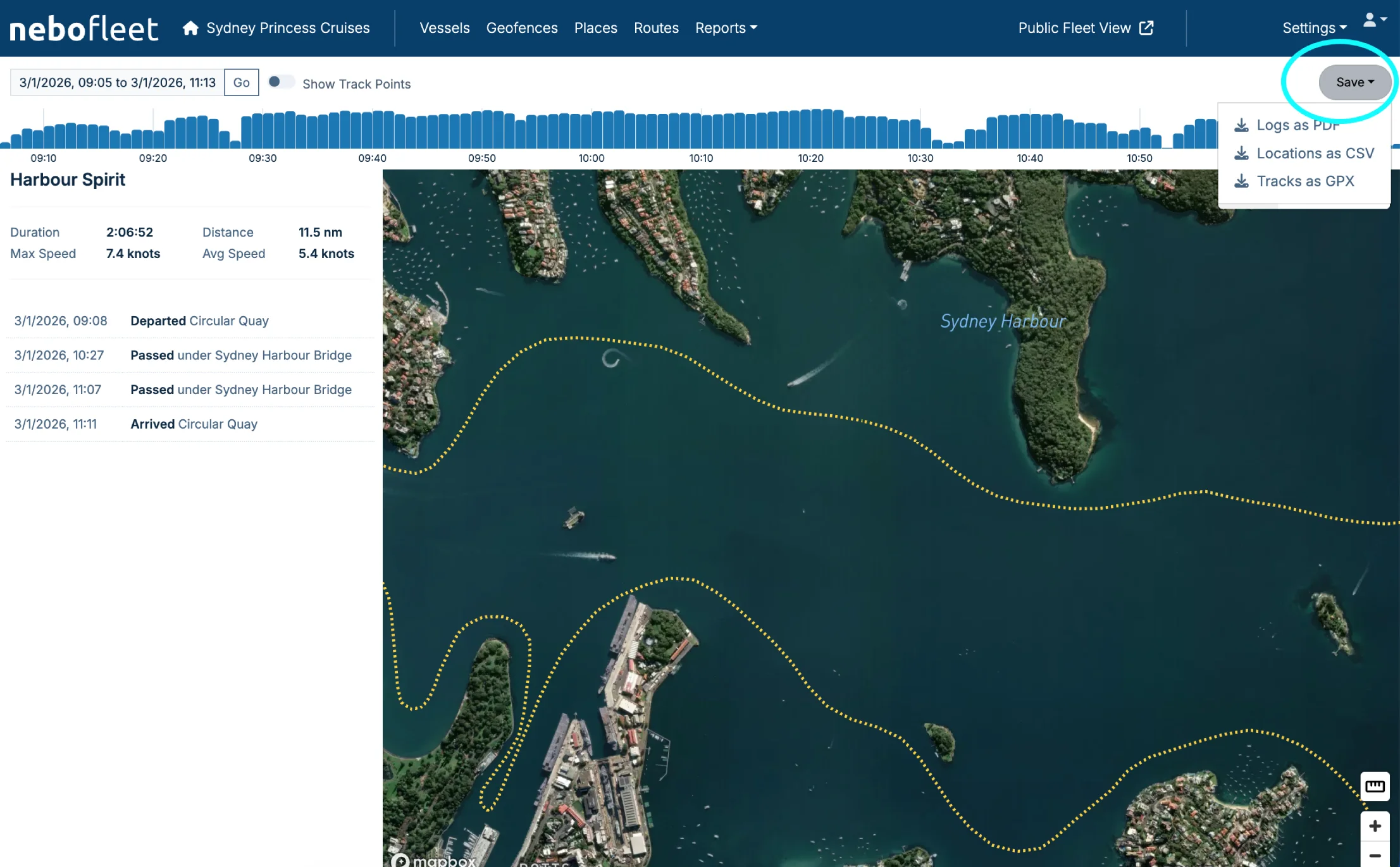Screen dimensions: 1400x867
Task: Toggle Show Track Points switch
Action: pyautogui.click(x=281, y=82)
